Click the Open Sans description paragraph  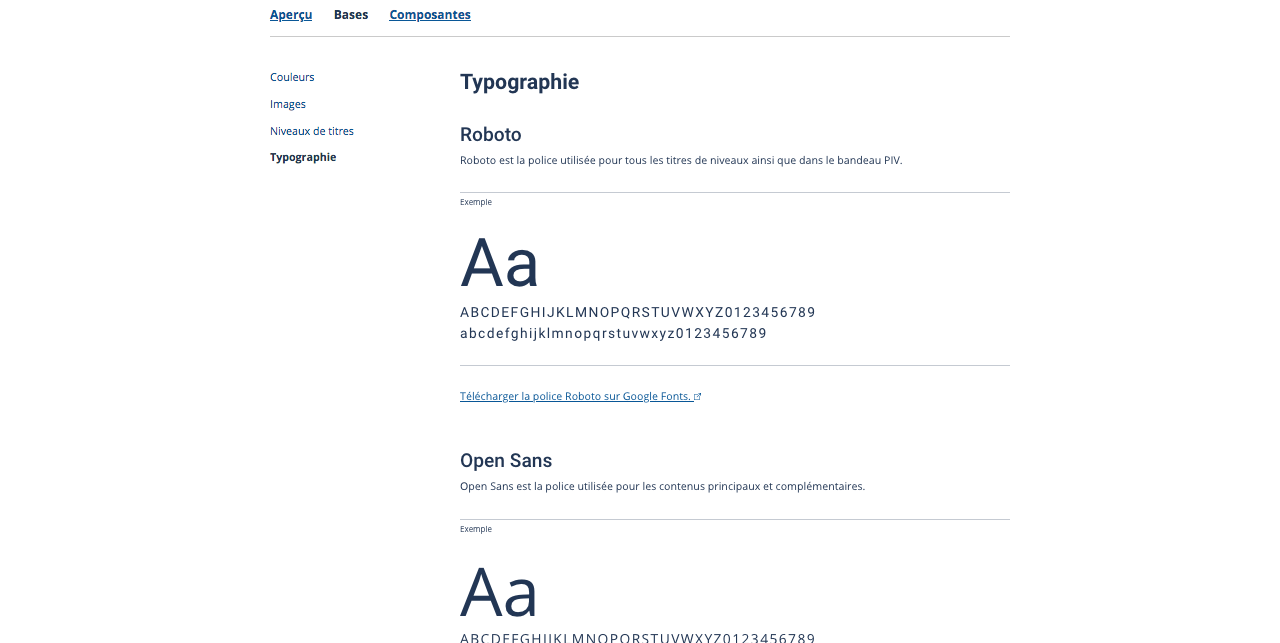[662, 486]
